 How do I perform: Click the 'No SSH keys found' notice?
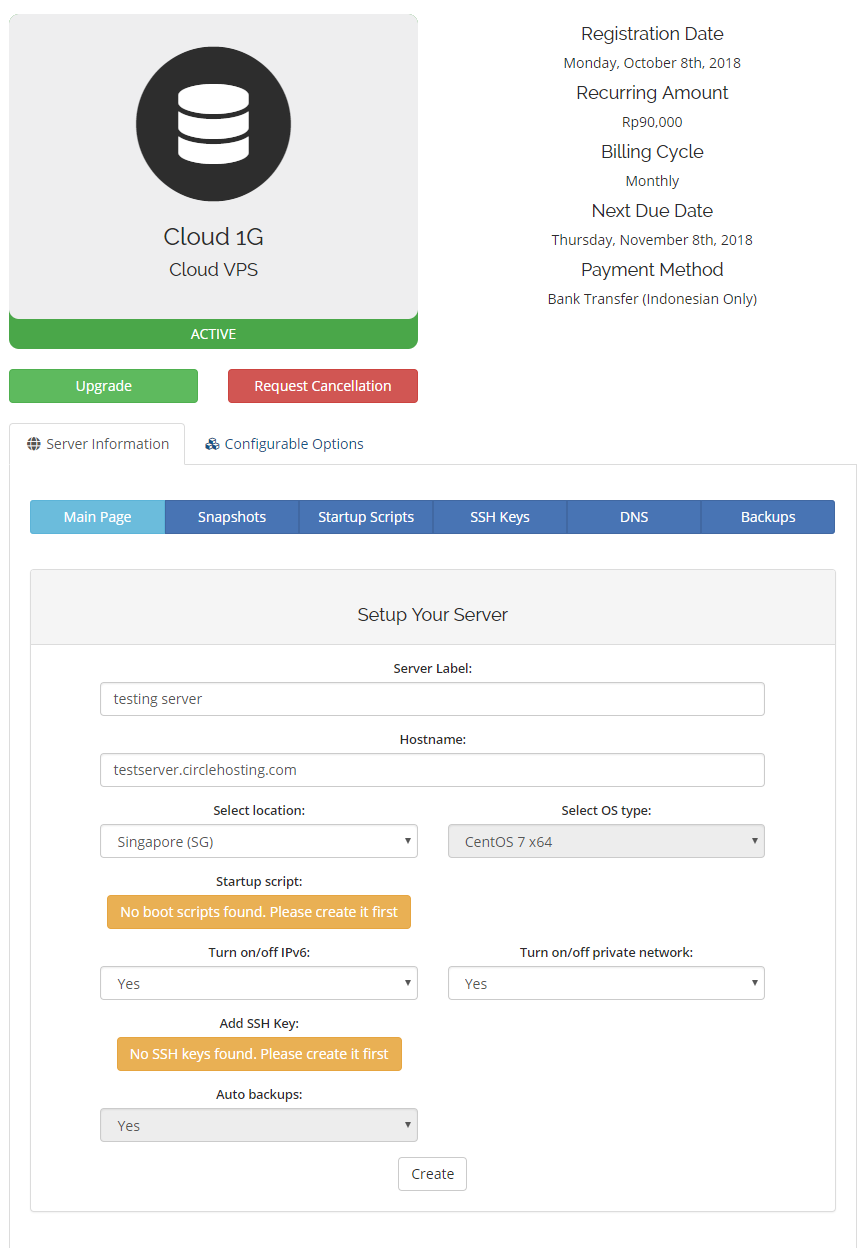click(259, 1054)
